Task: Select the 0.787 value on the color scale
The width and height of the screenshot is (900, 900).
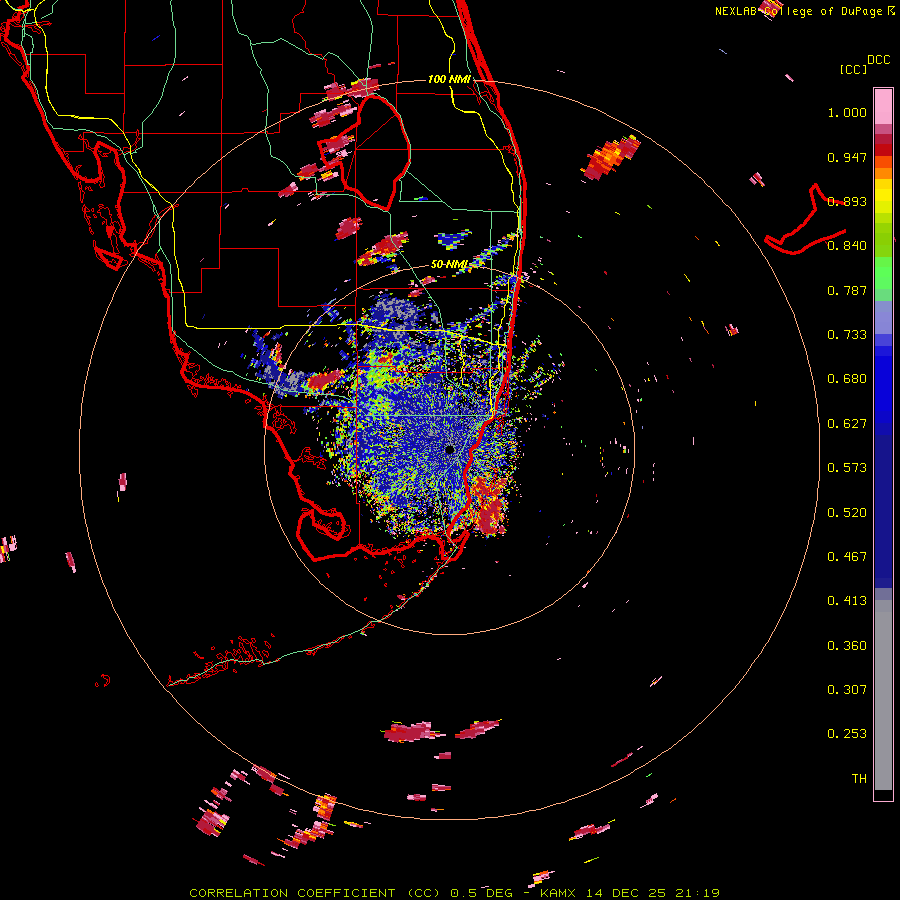Action: [x=847, y=290]
